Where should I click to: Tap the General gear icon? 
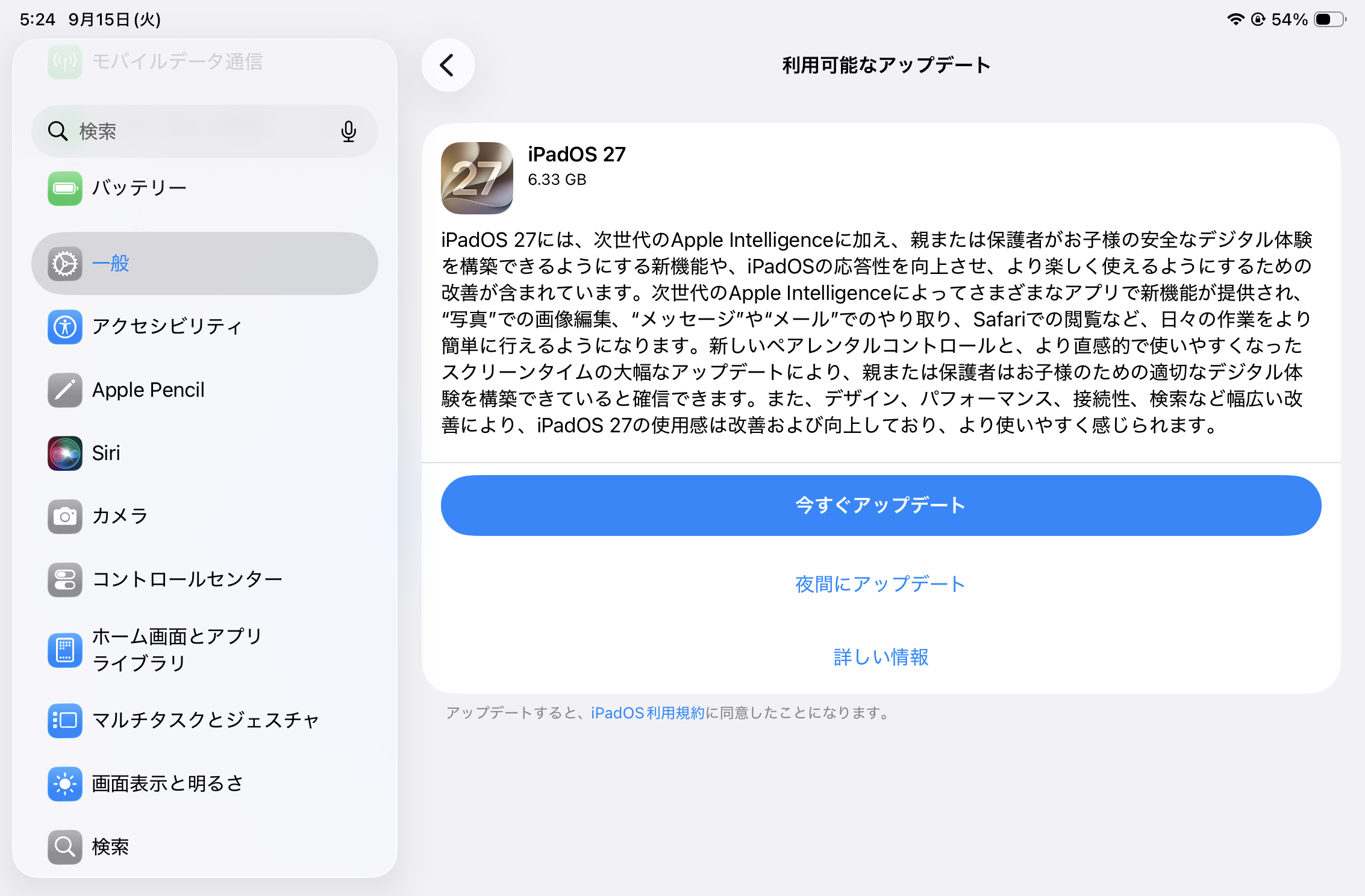tap(65, 264)
